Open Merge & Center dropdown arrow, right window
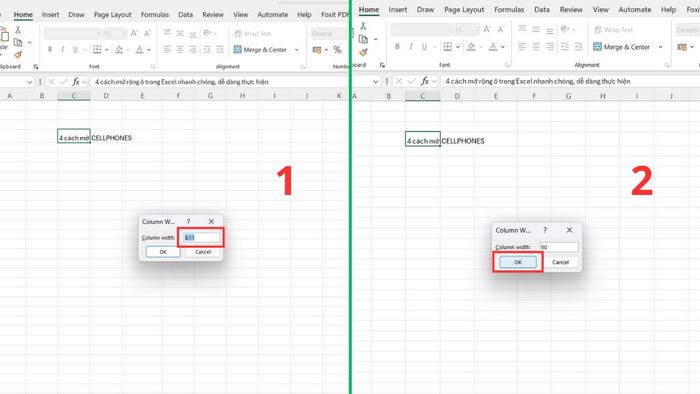 pos(660,46)
